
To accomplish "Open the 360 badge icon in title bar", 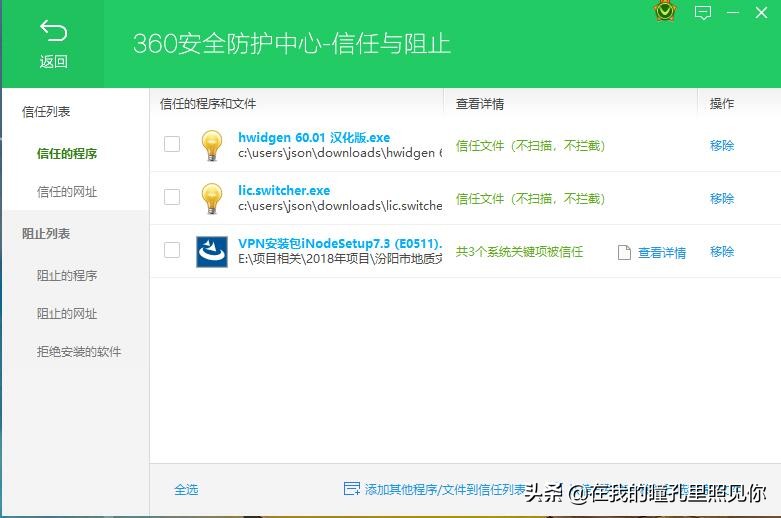I will click(x=664, y=11).
